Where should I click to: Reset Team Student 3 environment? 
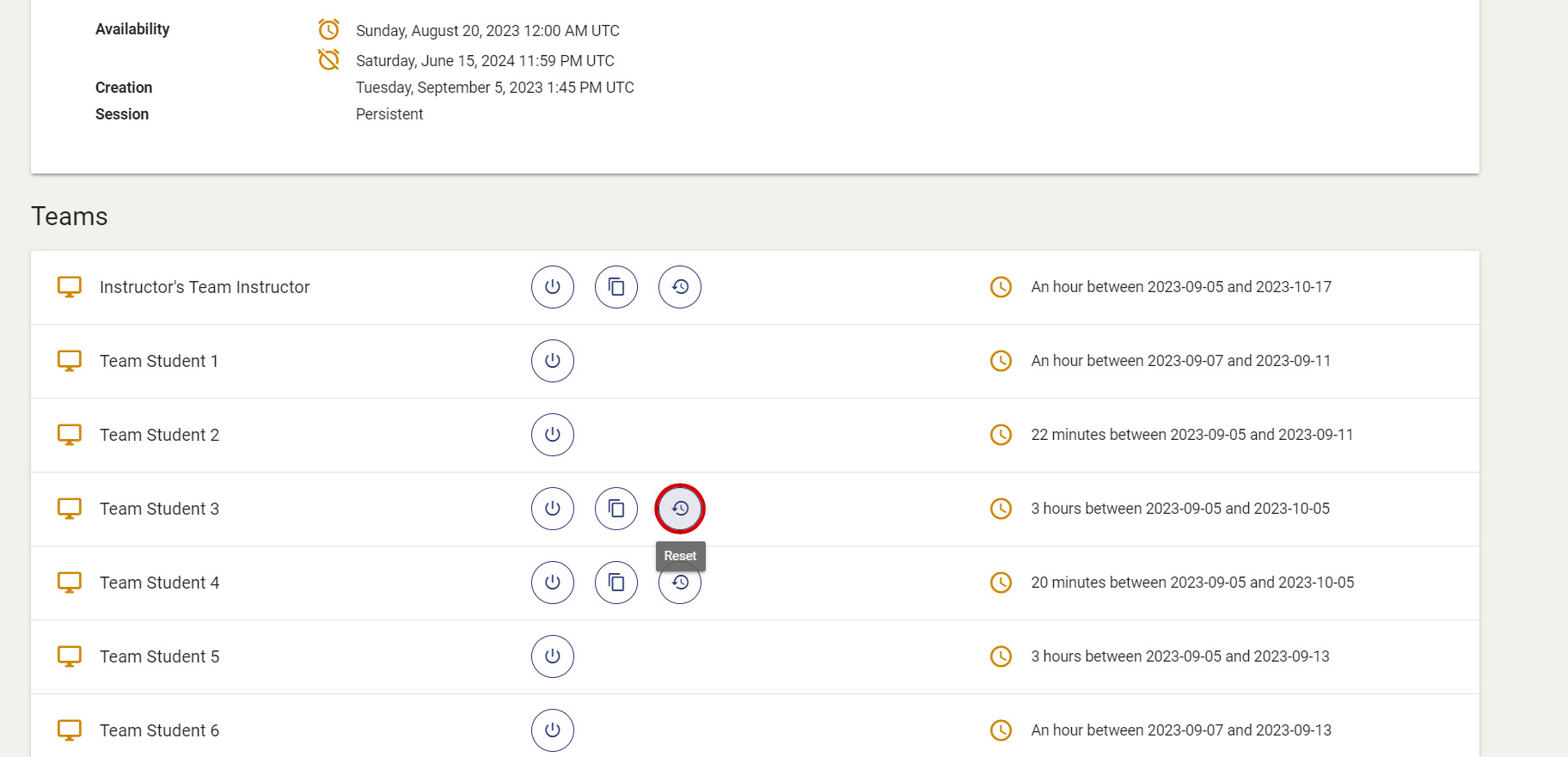tap(679, 509)
